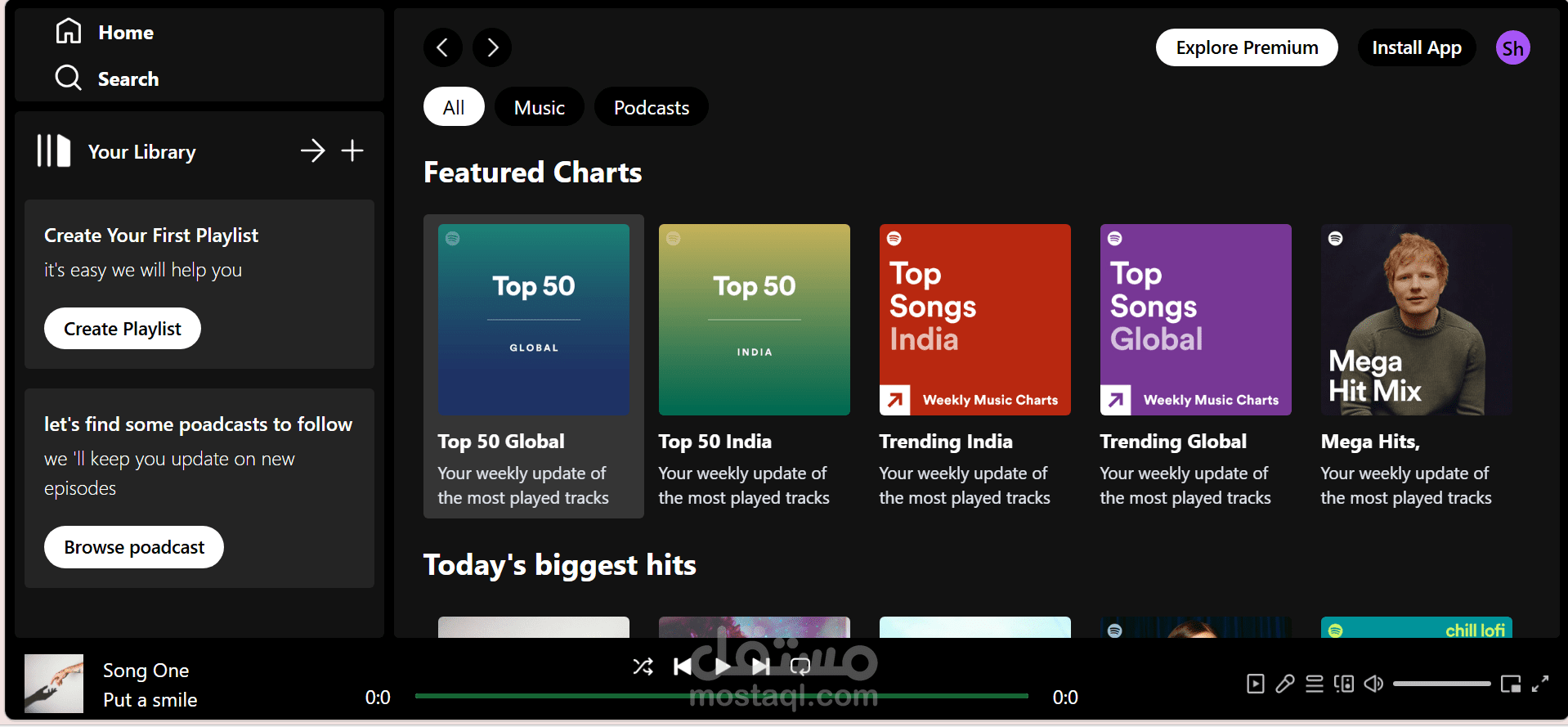Click Home label in sidebar

pyautogui.click(x=126, y=33)
